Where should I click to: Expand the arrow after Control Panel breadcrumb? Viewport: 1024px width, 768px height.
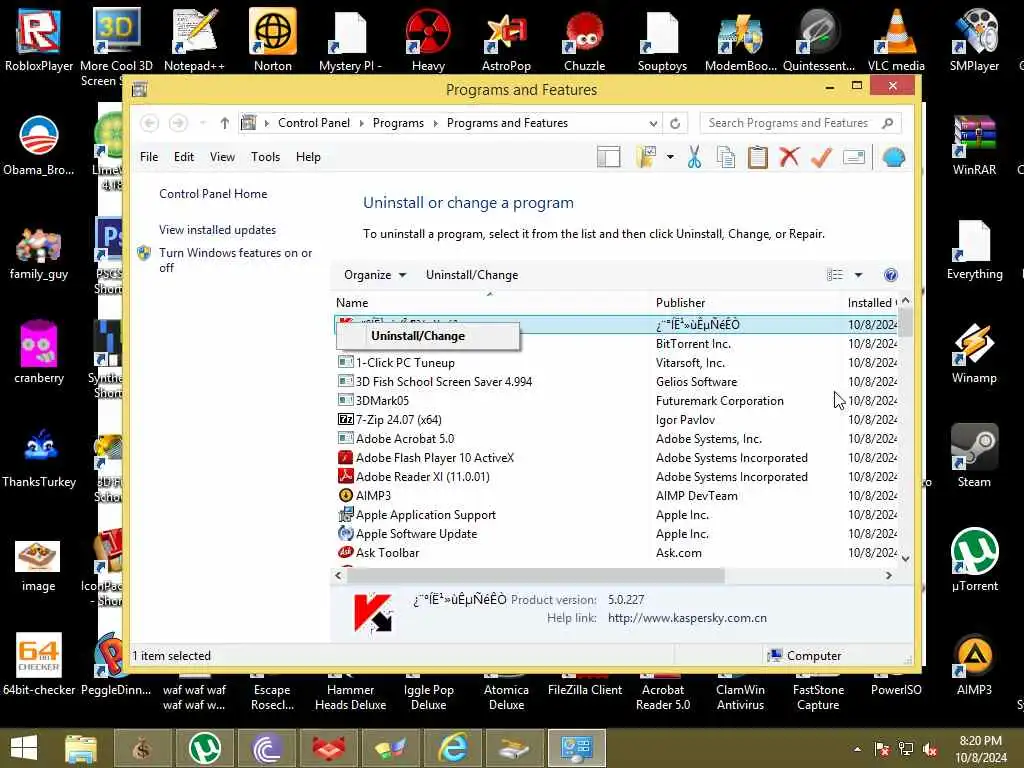pyautogui.click(x=361, y=123)
